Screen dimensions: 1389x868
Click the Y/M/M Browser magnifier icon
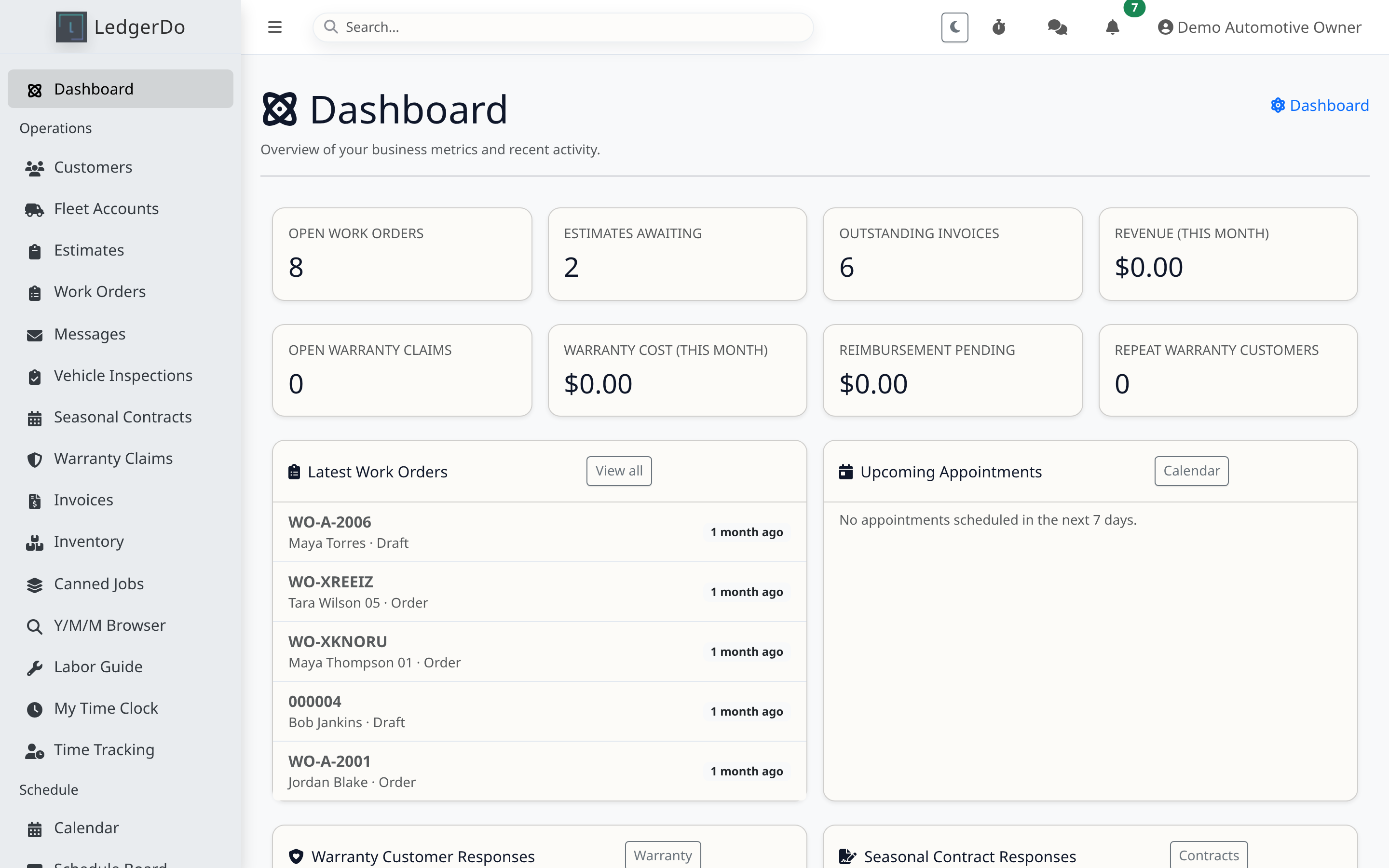tap(34, 626)
